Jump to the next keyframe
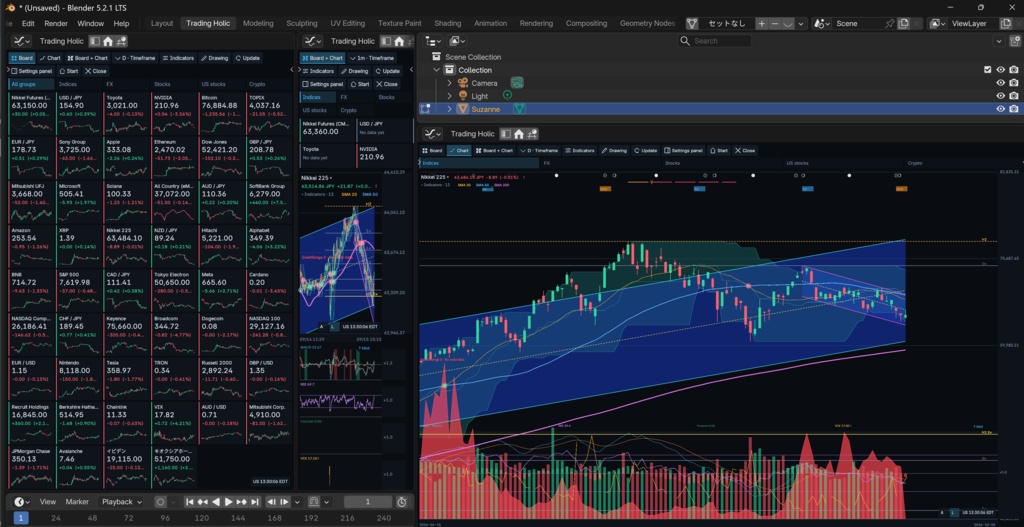Screen dimensions: 1024x527 [x=242, y=502]
